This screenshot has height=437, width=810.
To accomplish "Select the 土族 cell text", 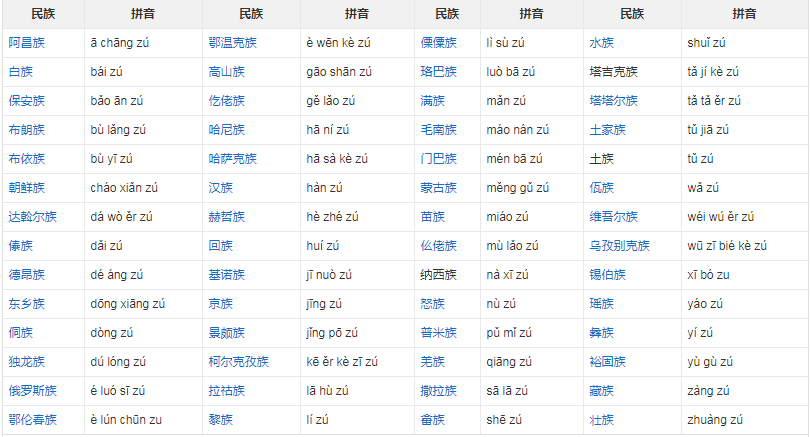I will (601, 159).
